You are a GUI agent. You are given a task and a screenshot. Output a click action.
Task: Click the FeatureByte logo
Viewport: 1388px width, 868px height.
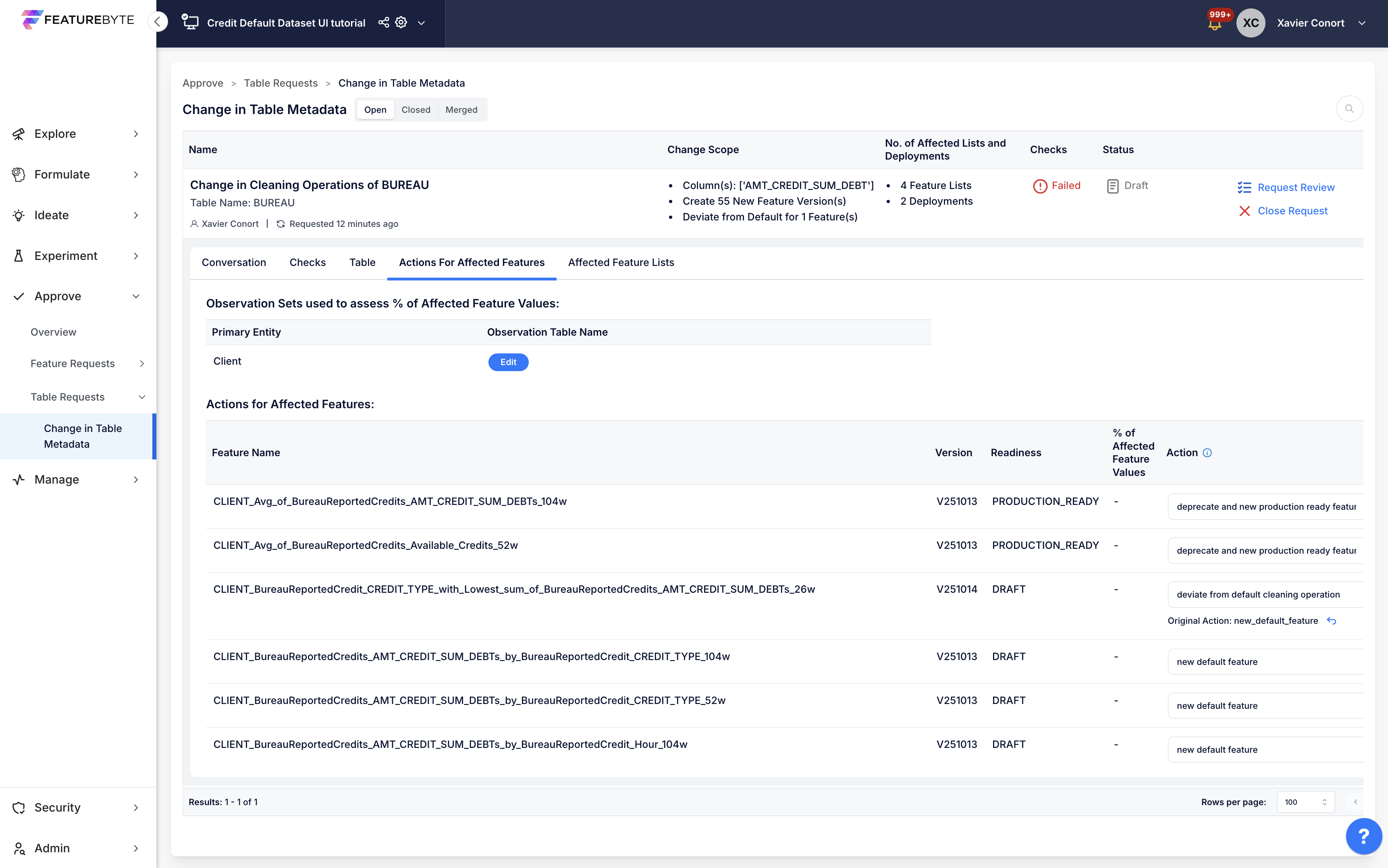pyautogui.click(x=78, y=19)
